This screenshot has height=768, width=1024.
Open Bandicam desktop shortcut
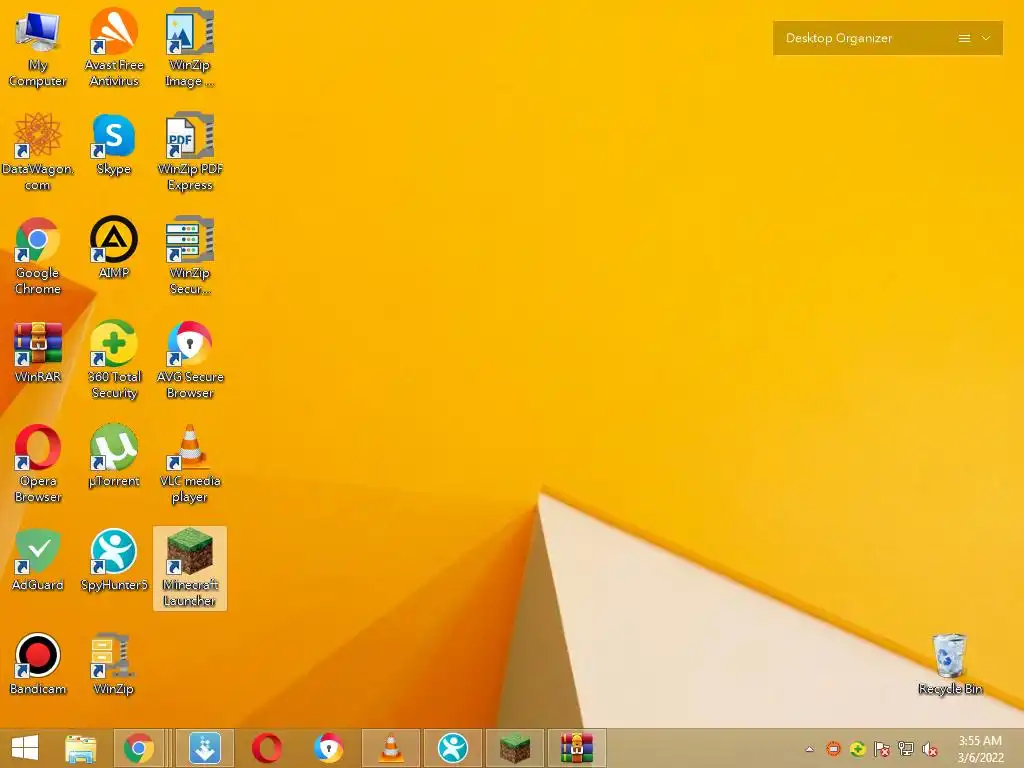[x=38, y=664]
